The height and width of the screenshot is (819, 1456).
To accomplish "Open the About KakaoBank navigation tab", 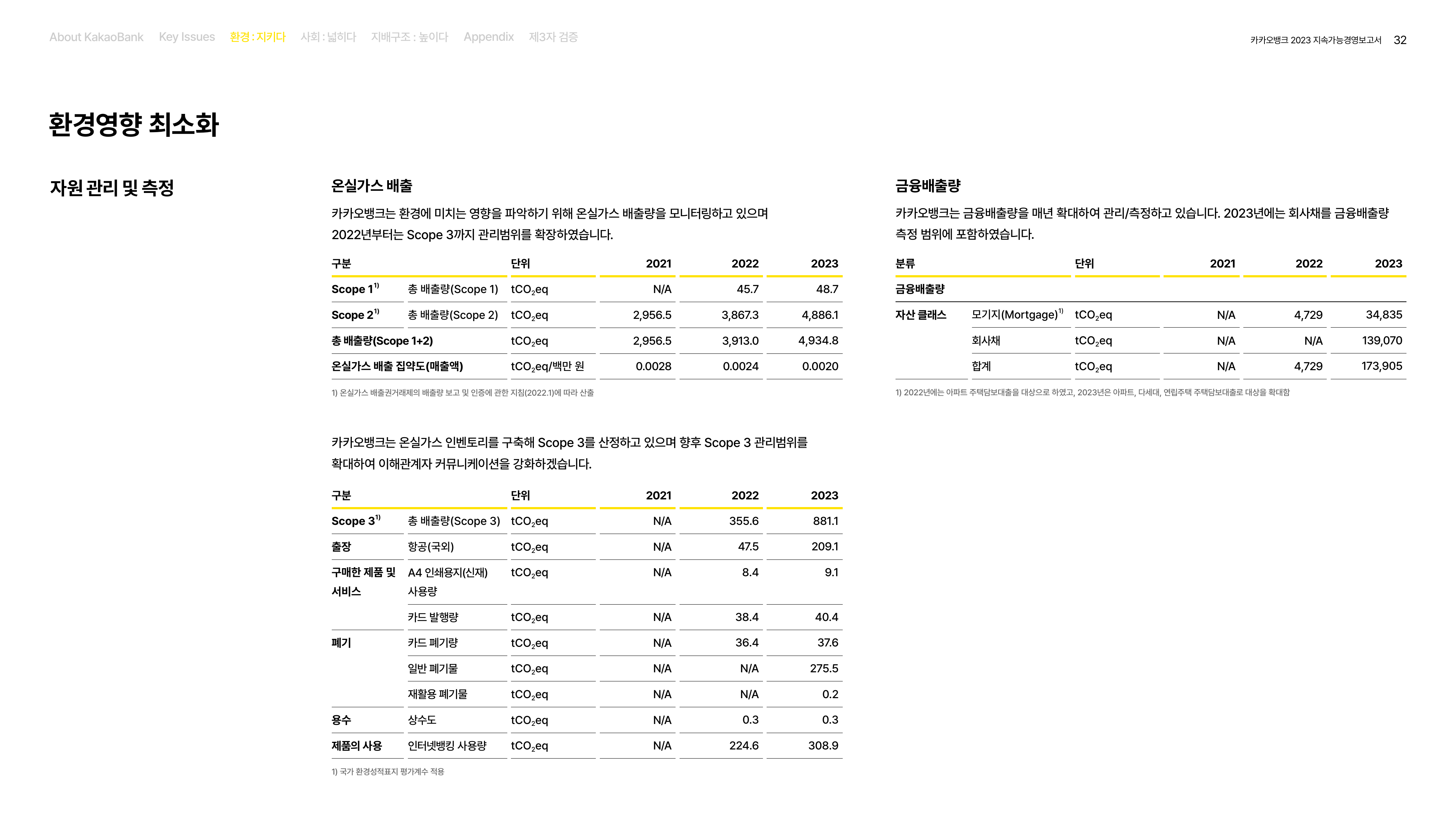I will [x=96, y=37].
